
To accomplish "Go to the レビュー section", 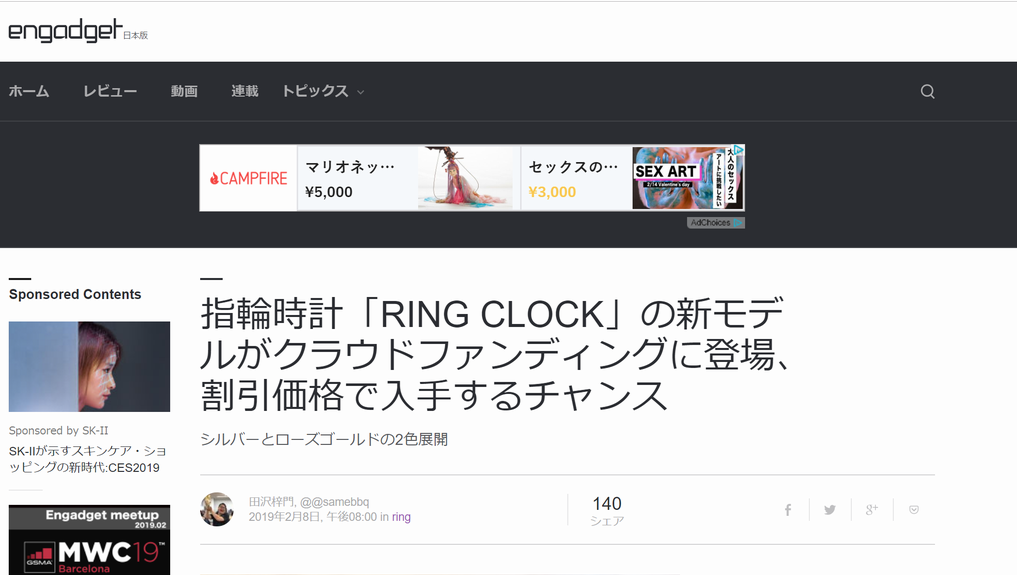I will coord(110,91).
